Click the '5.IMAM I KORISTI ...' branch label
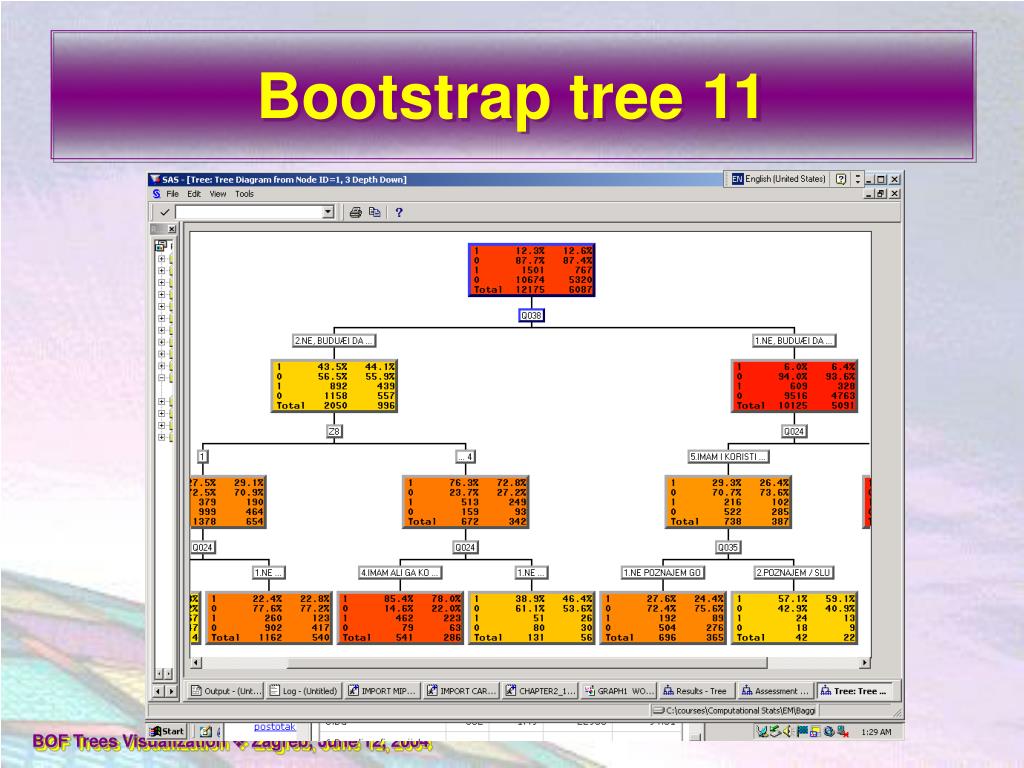Viewport: 1024px width, 768px height. pyautogui.click(x=728, y=457)
